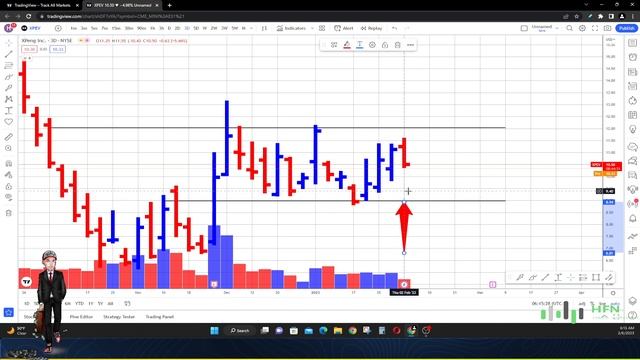640x360 pixels.
Task: Switch to the XPEV browser tab
Action: coord(122,5)
